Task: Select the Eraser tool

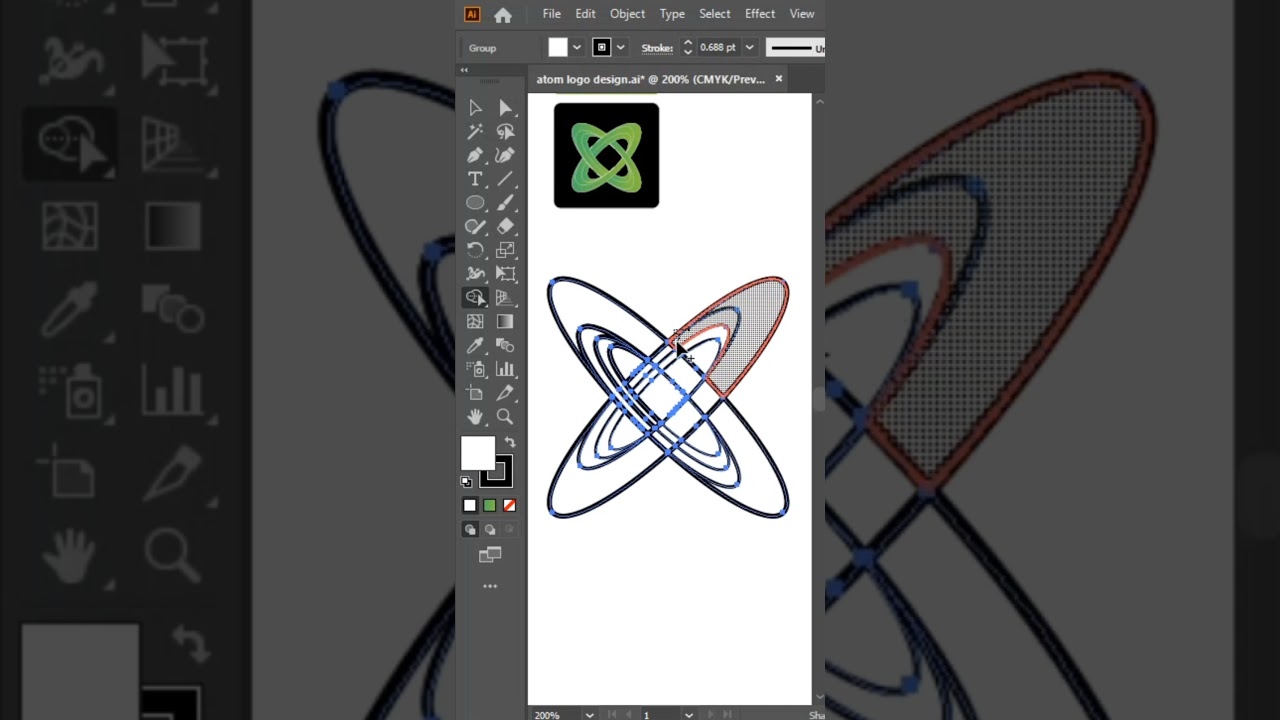Action: point(505,226)
